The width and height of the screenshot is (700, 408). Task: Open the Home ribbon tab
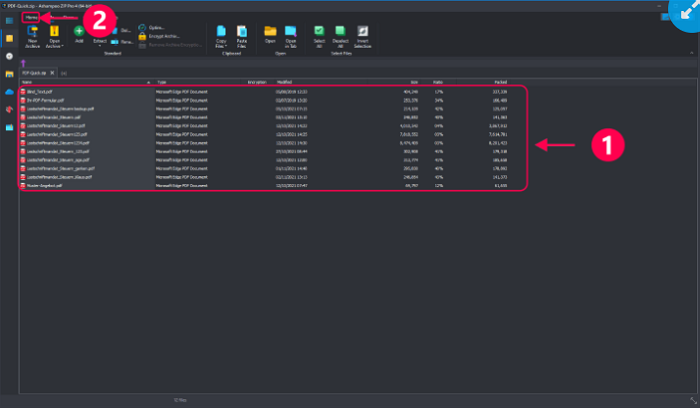pyautogui.click(x=31, y=17)
